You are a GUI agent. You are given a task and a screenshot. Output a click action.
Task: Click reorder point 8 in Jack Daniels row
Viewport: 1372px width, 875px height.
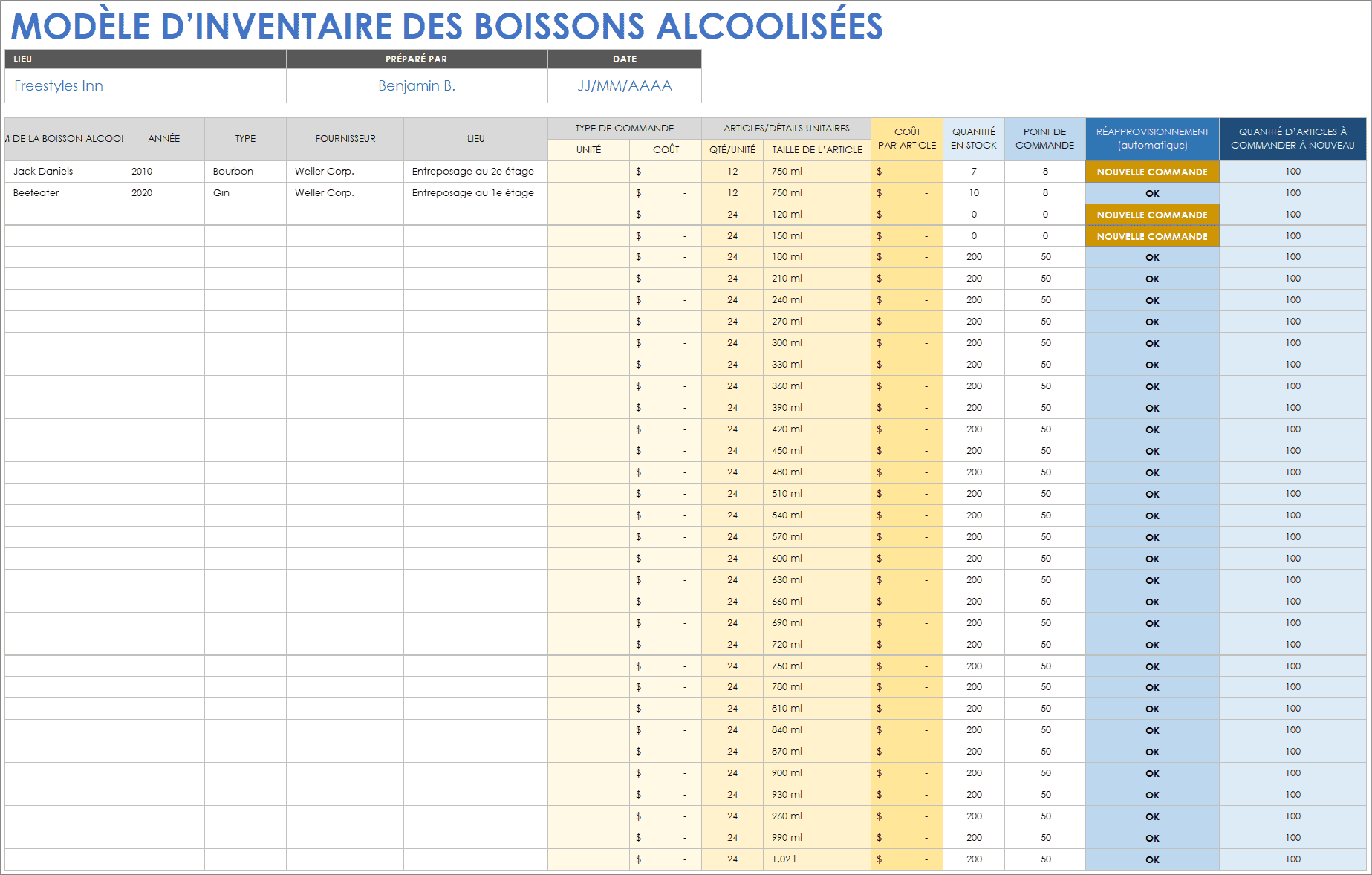point(1045,172)
